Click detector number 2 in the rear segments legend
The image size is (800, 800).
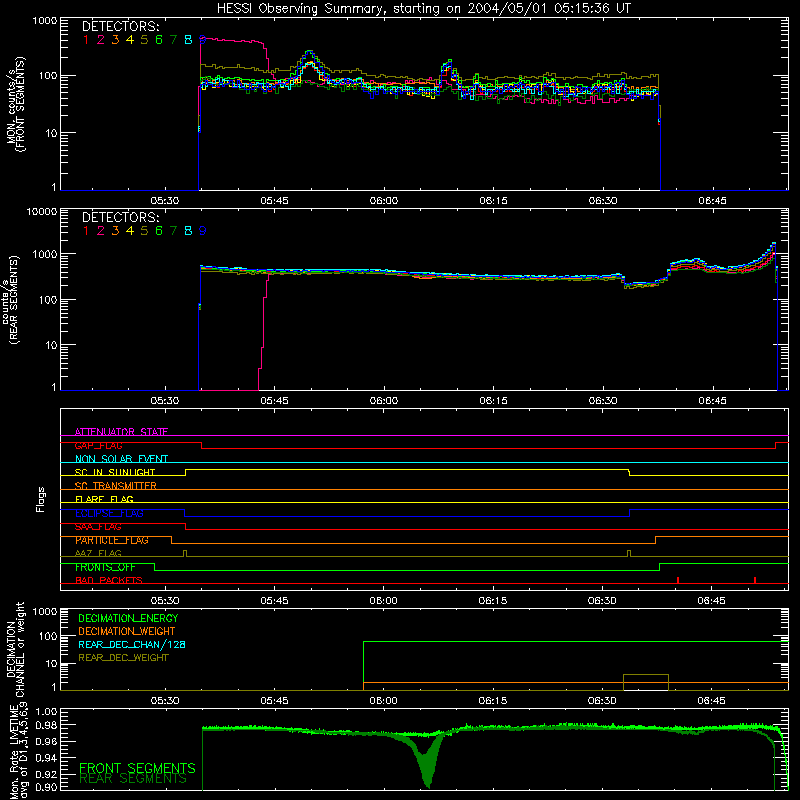(x=101, y=231)
